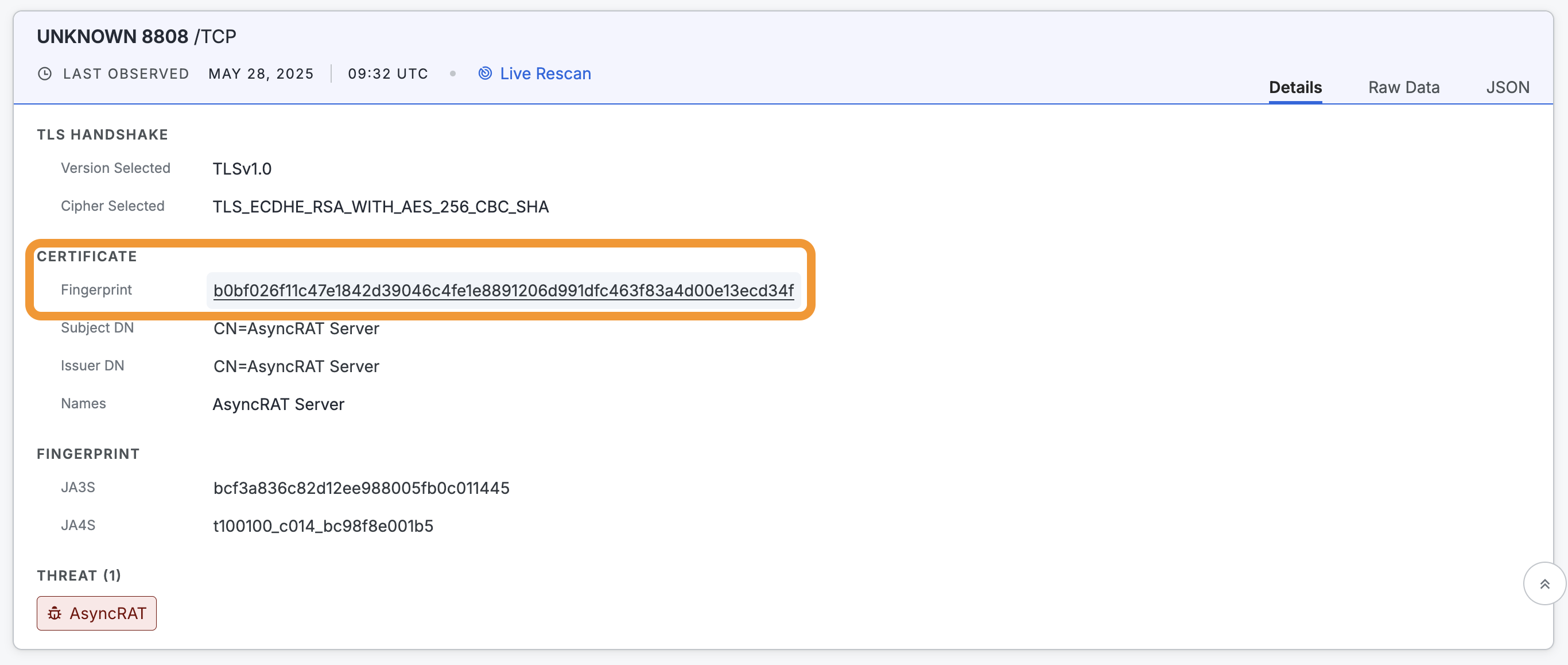Viewport: 1568px width, 665px height.
Task: Click the Subject DN AsyncRAT Server value
Action: 296,329
